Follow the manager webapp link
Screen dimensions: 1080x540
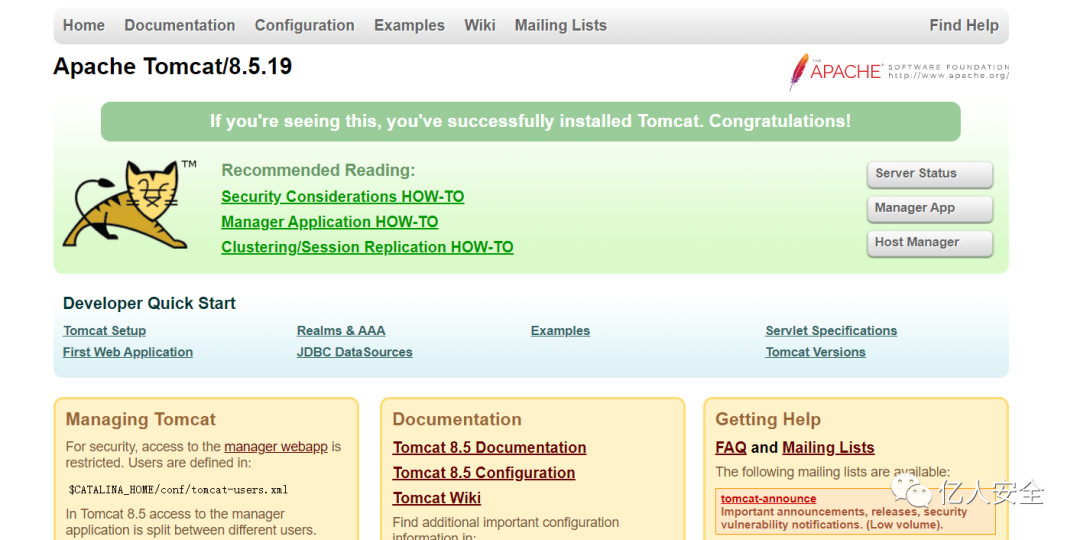pyautogui.click(x=276, y=446)
